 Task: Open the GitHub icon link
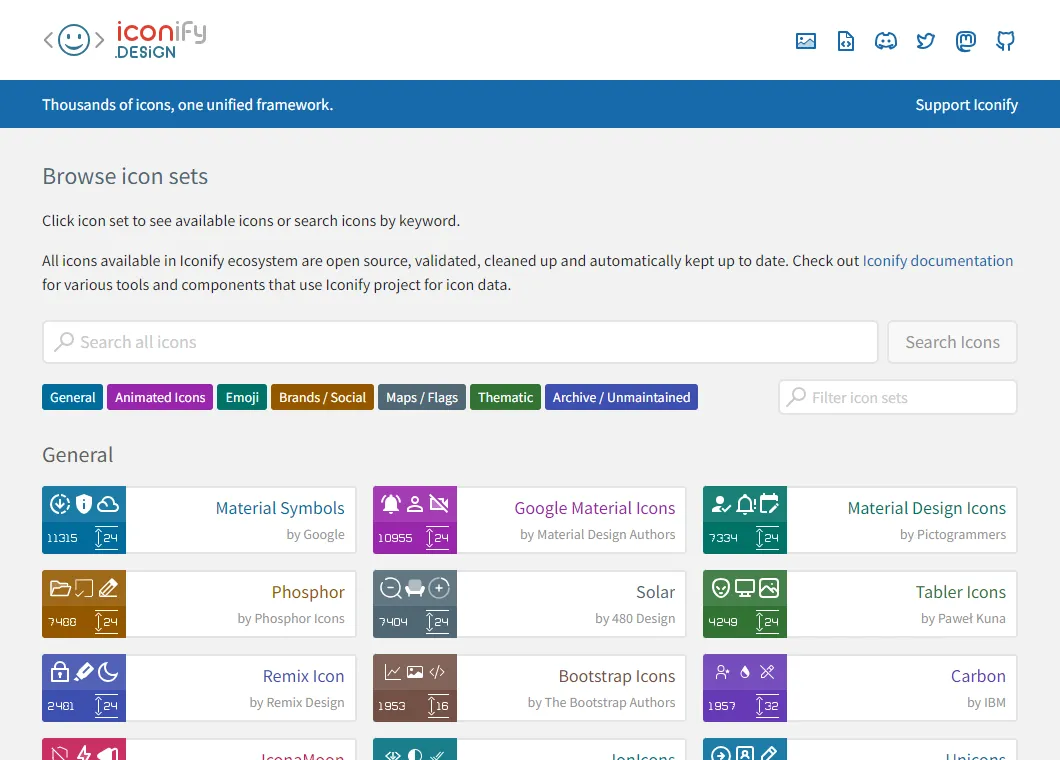click(x=1006, y=41)
